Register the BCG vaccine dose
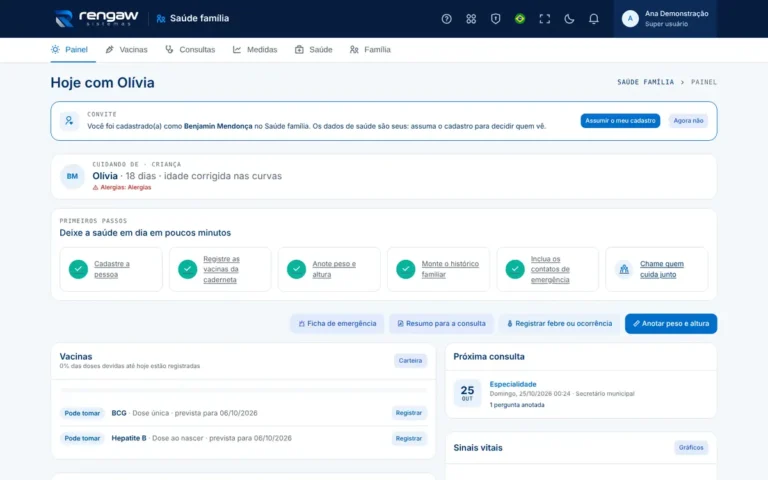 (409, 413)
